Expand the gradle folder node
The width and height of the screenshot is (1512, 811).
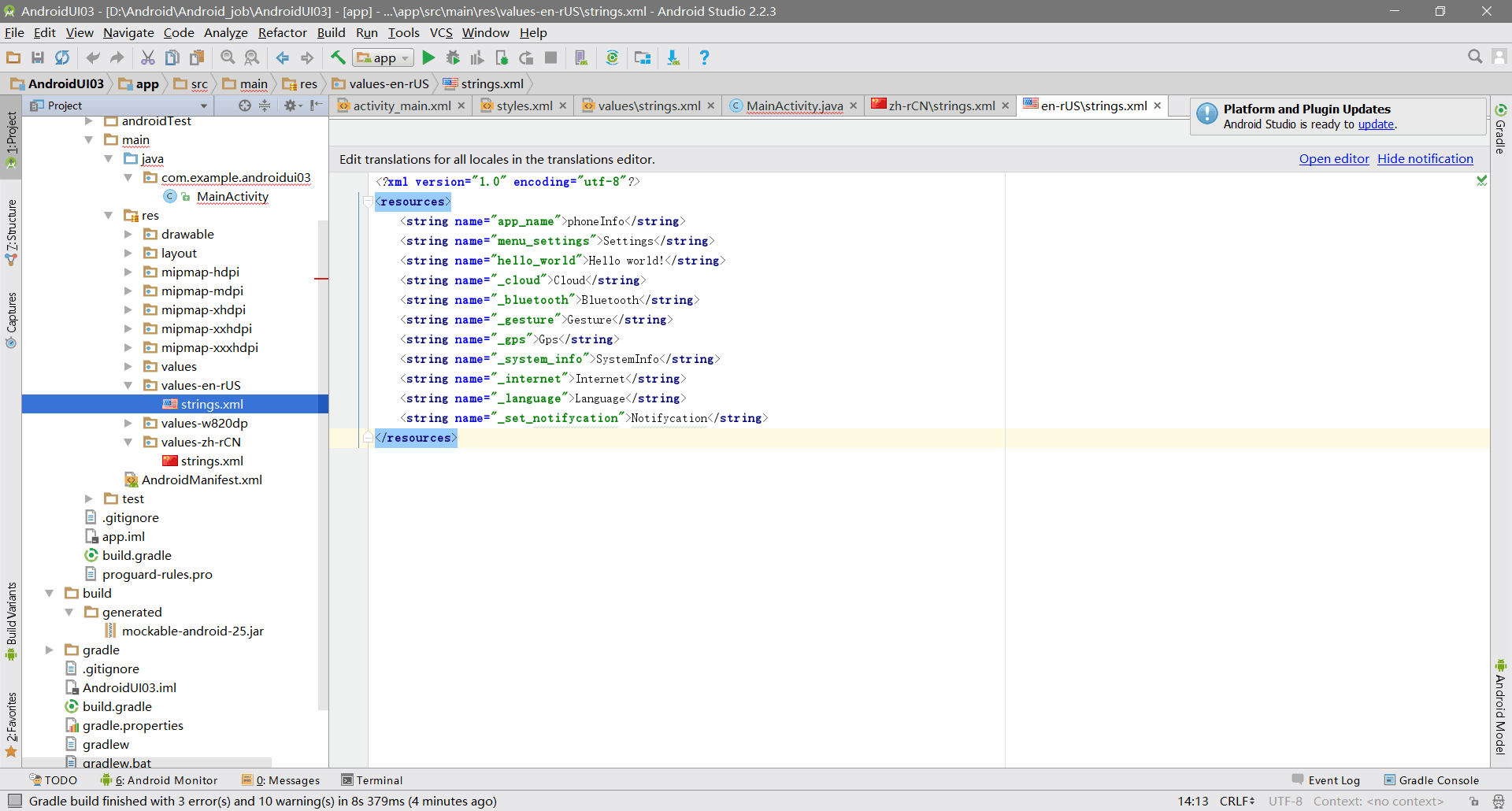[50, 650]
